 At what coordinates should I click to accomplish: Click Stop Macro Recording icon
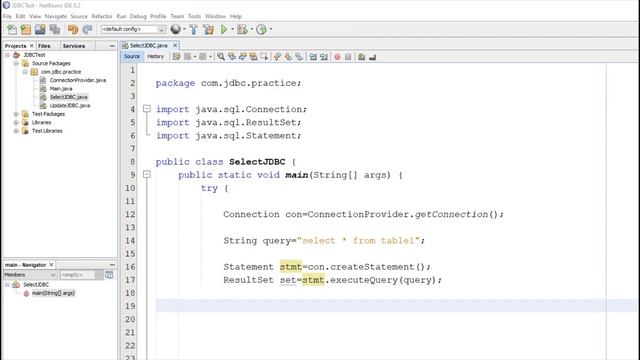point(348,57)
